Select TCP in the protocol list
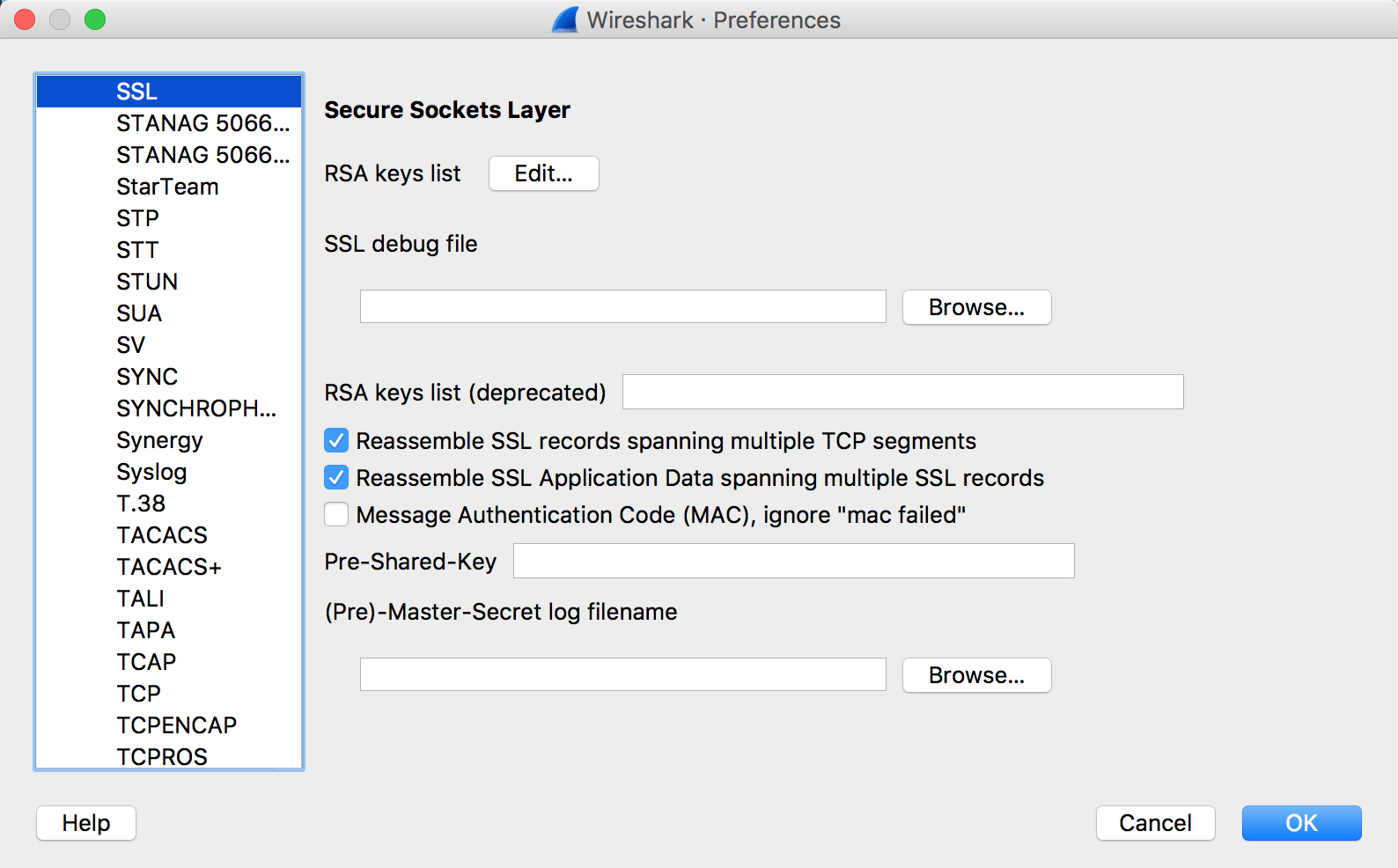This screenshot has width=1398, height=868. tap(139, 694)
